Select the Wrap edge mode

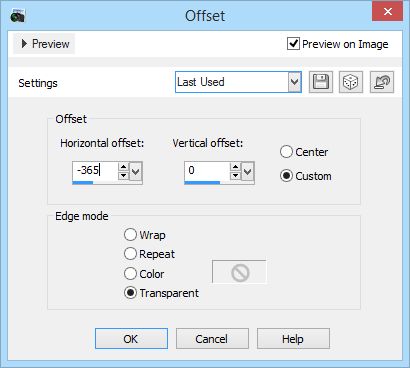pyautogui.click(x=130, y=235)
